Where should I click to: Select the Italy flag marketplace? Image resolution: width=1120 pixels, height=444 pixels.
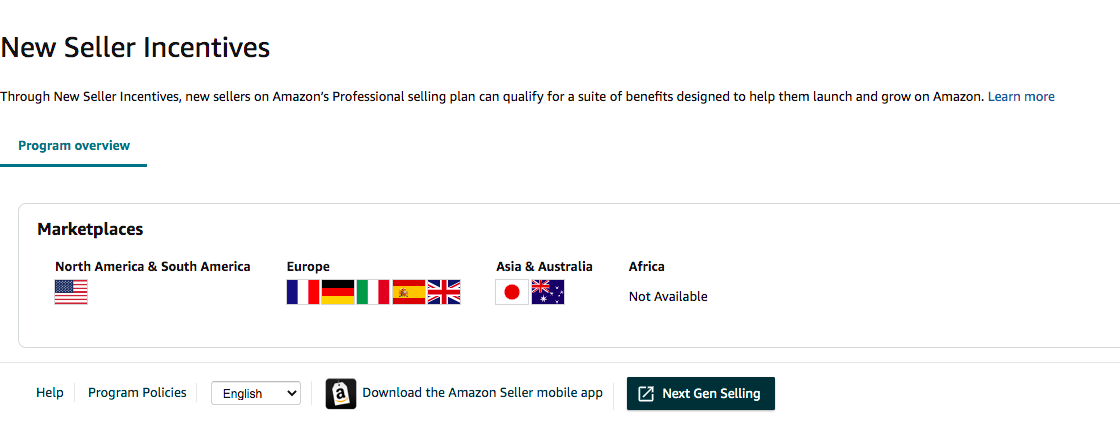pyautogui.click(x=373, y=292)
